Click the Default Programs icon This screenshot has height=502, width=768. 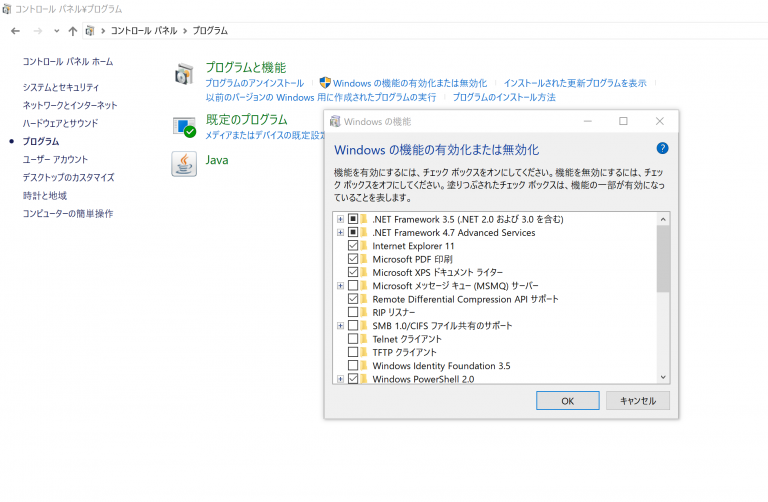(184, 127)
